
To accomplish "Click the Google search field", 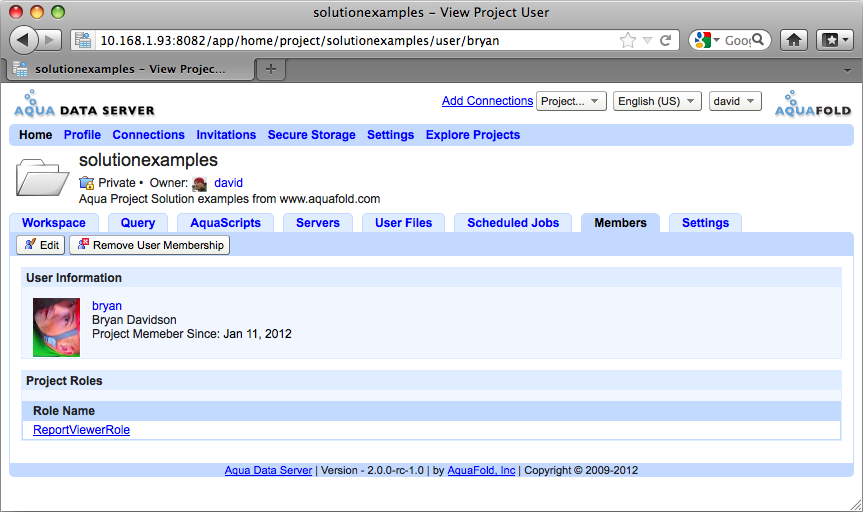I will (x=738, y=40).
